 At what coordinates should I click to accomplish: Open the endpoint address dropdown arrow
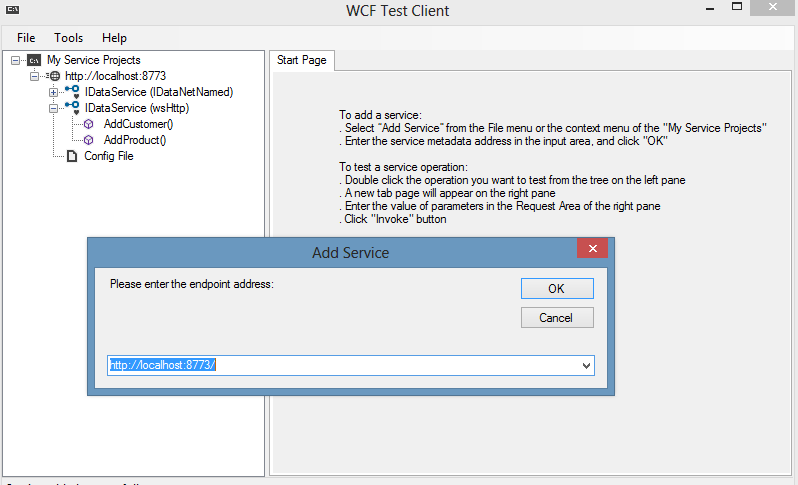coord(586,365)
